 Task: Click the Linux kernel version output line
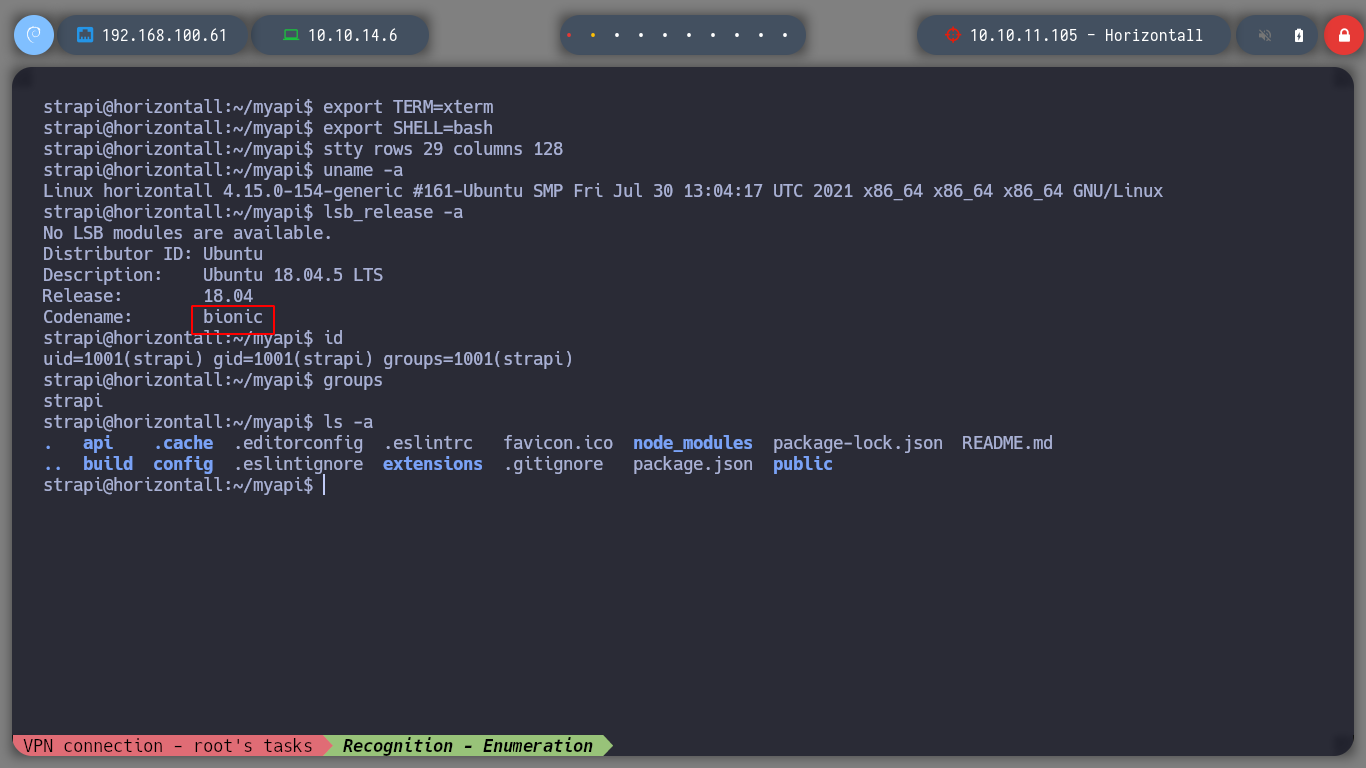pyautogui.click(x=603, y=191)
